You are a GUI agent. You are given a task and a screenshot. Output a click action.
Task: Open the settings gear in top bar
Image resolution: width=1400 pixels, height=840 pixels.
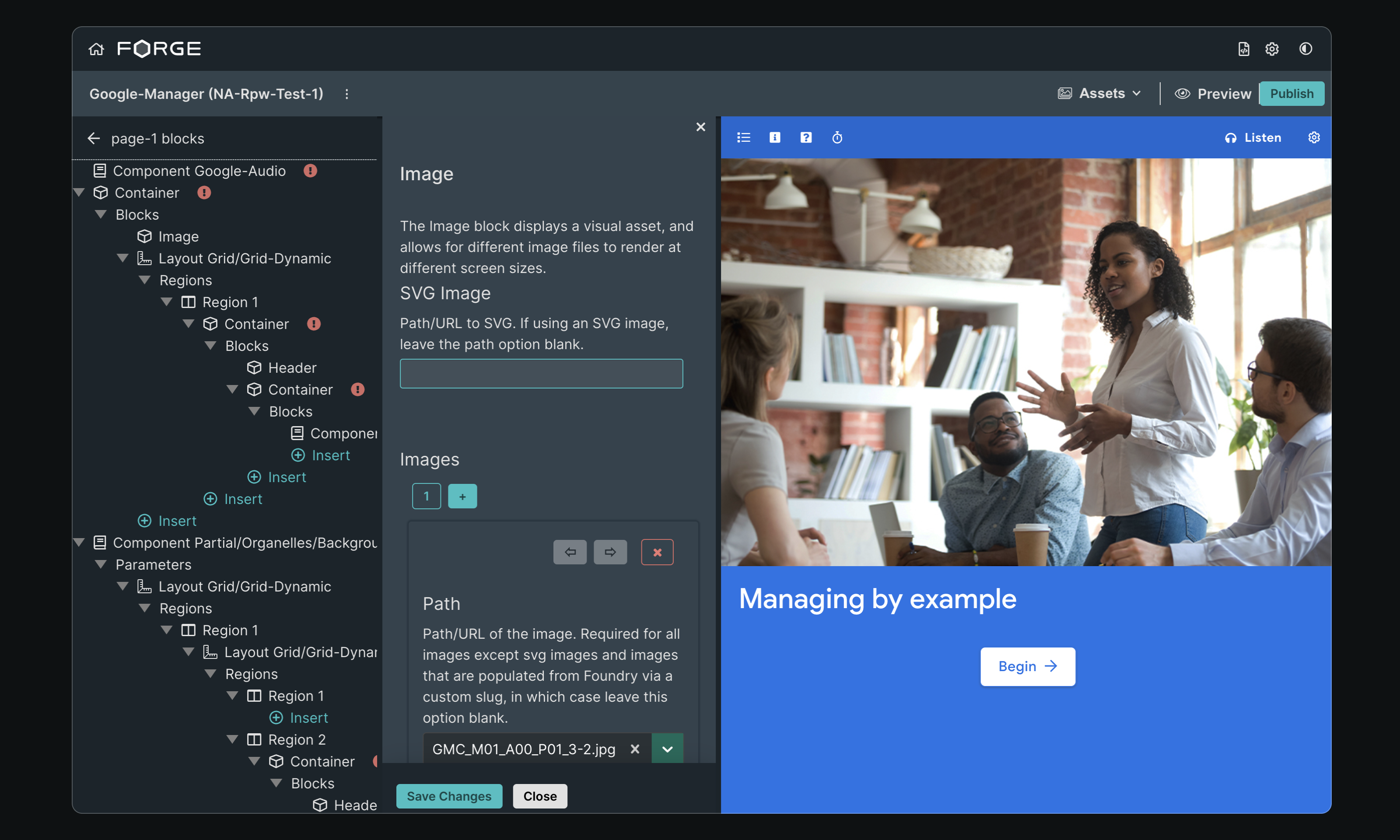point(1271,49)
